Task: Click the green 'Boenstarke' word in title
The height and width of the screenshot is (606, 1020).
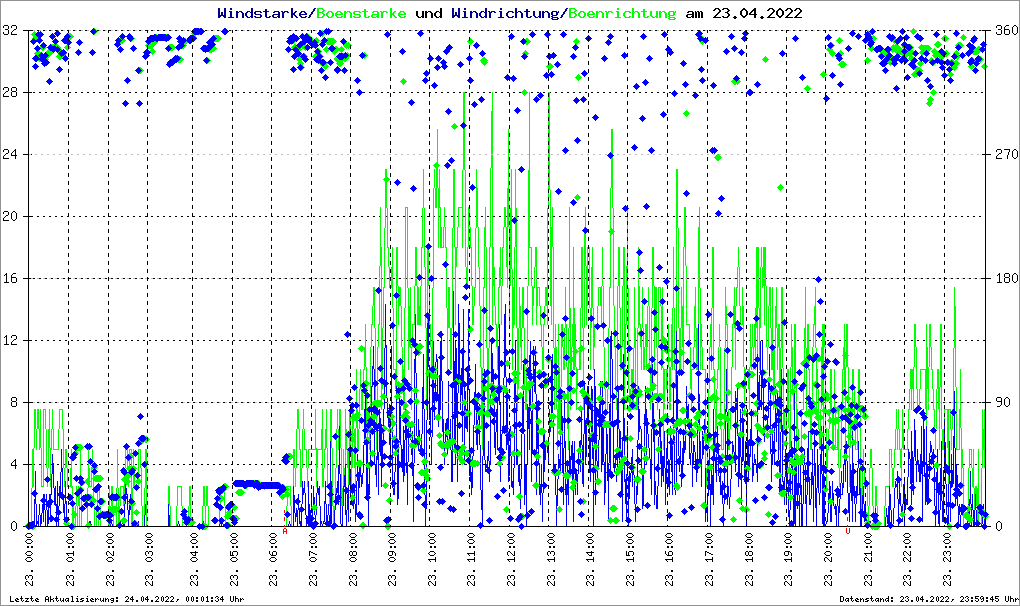Action: (x=361, y=13)
